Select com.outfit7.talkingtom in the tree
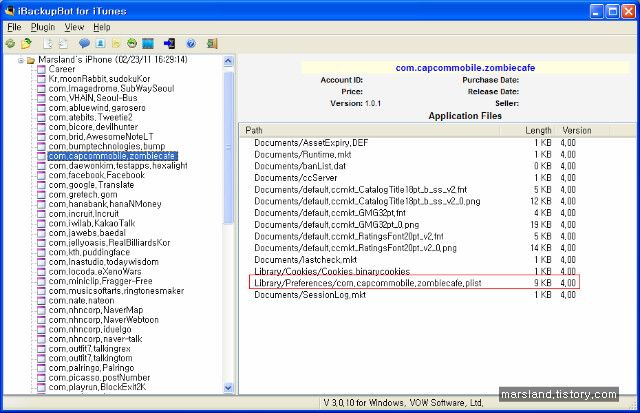The width and height of the screenshot is (640, 413). 90,358
